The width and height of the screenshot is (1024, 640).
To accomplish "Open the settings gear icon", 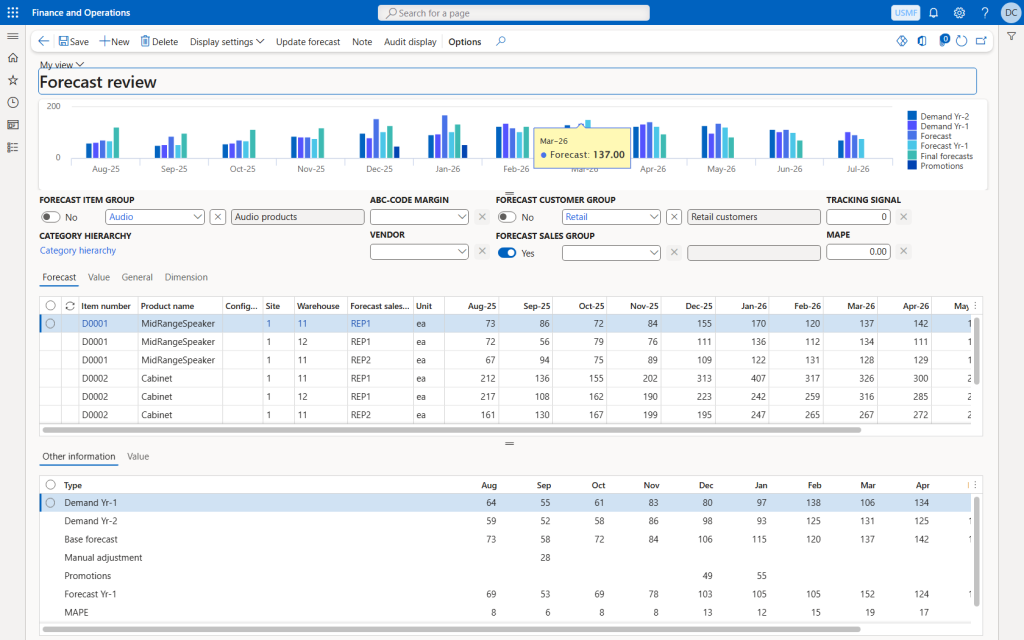I will (959, 12).
